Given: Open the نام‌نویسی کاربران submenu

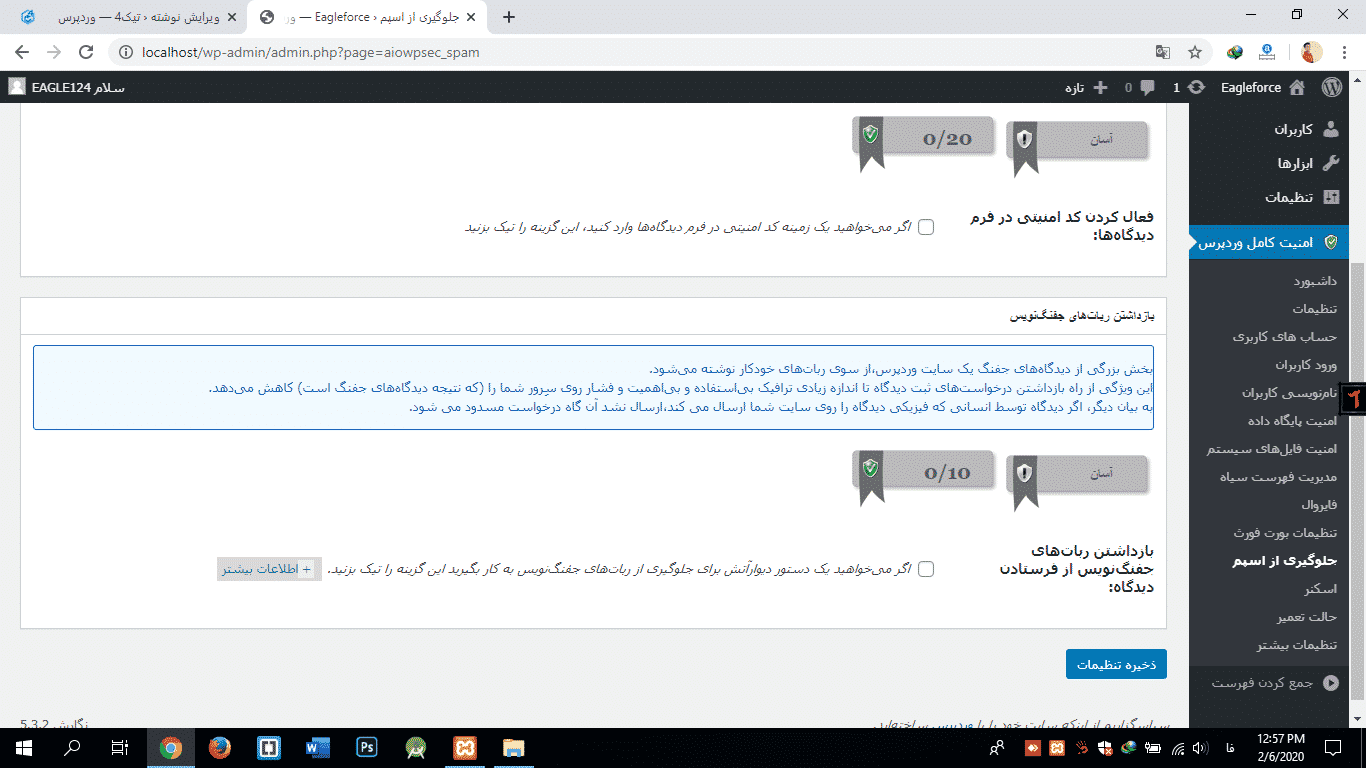Looking at the screenshot, I should pyautogui.click(x=1289, y=393).
